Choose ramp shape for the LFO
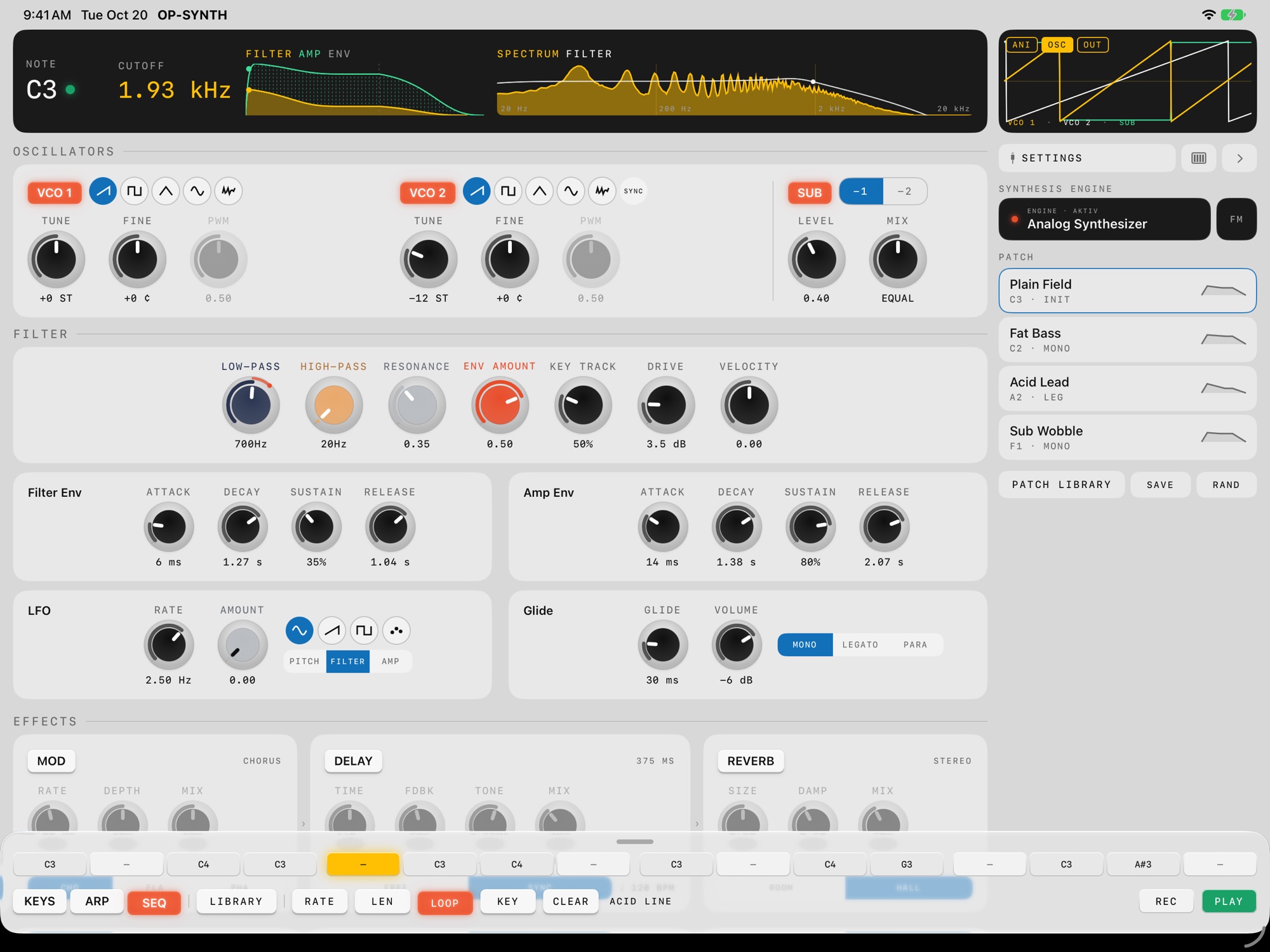Viewport: 1270px width, 952px height. coord(331,630)
